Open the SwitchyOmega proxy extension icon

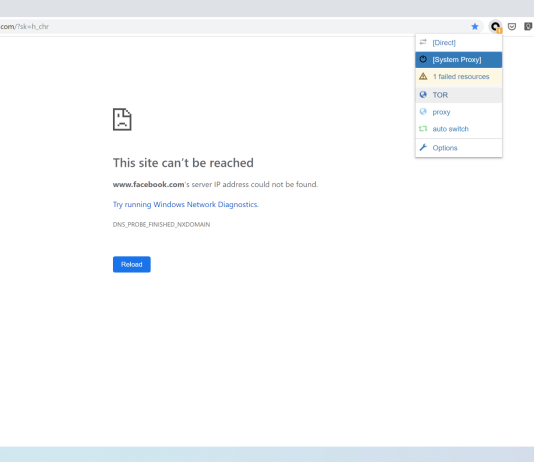click(495, 27)
